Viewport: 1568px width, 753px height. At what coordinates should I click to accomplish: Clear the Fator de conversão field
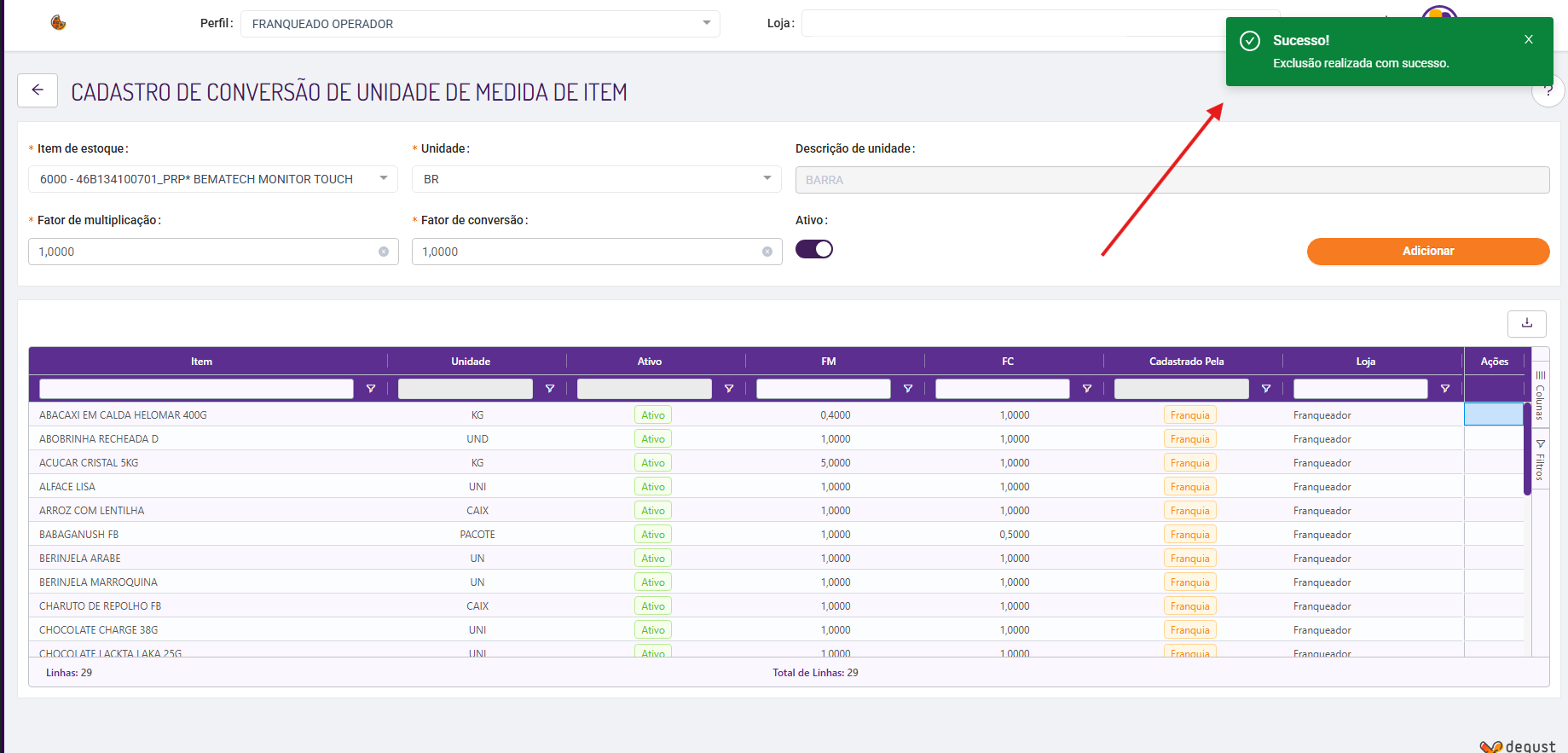point(767,252)
